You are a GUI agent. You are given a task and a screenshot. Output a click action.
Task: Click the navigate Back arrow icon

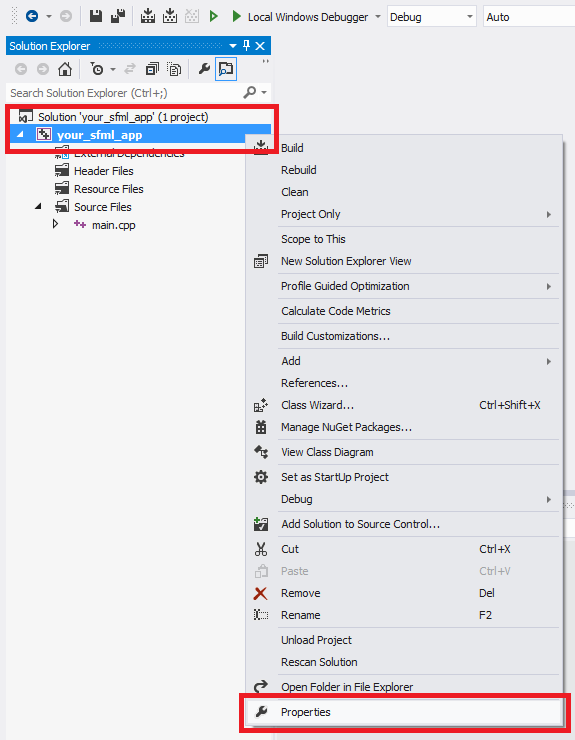32,17
